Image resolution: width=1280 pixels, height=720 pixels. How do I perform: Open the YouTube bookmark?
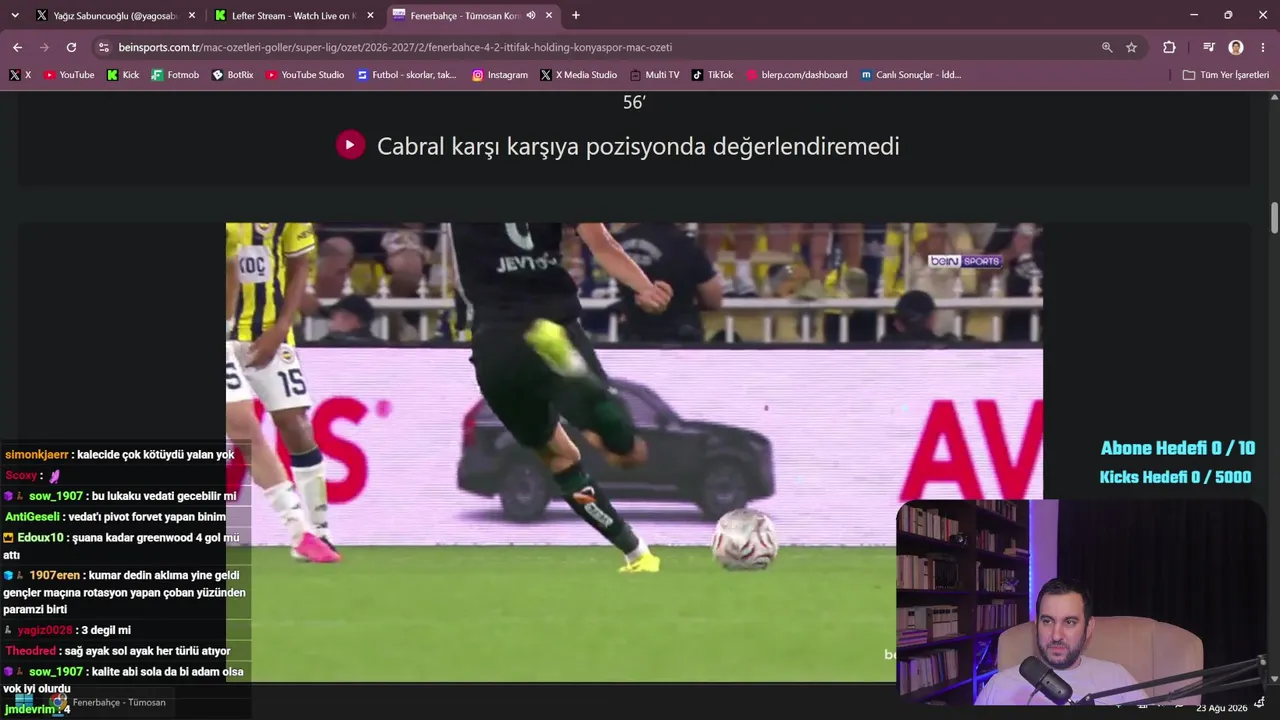[69, 75]
